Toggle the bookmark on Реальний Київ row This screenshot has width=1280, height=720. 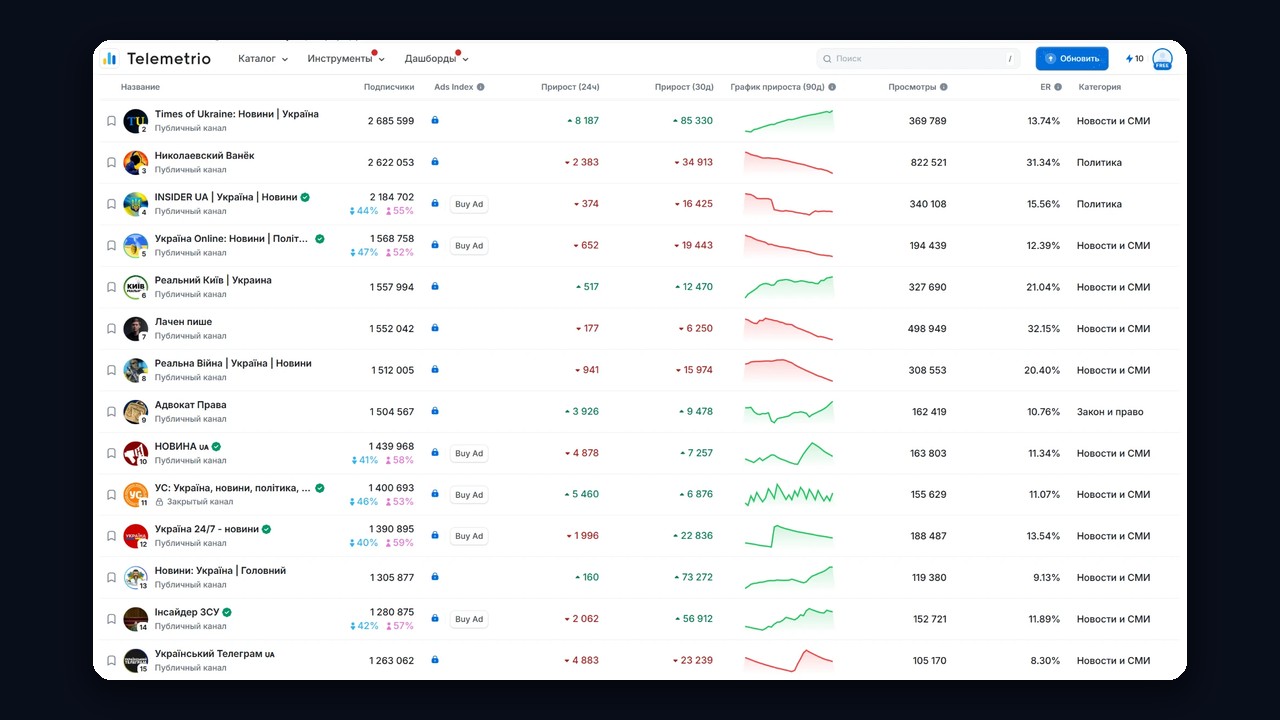tap(112, 287)
